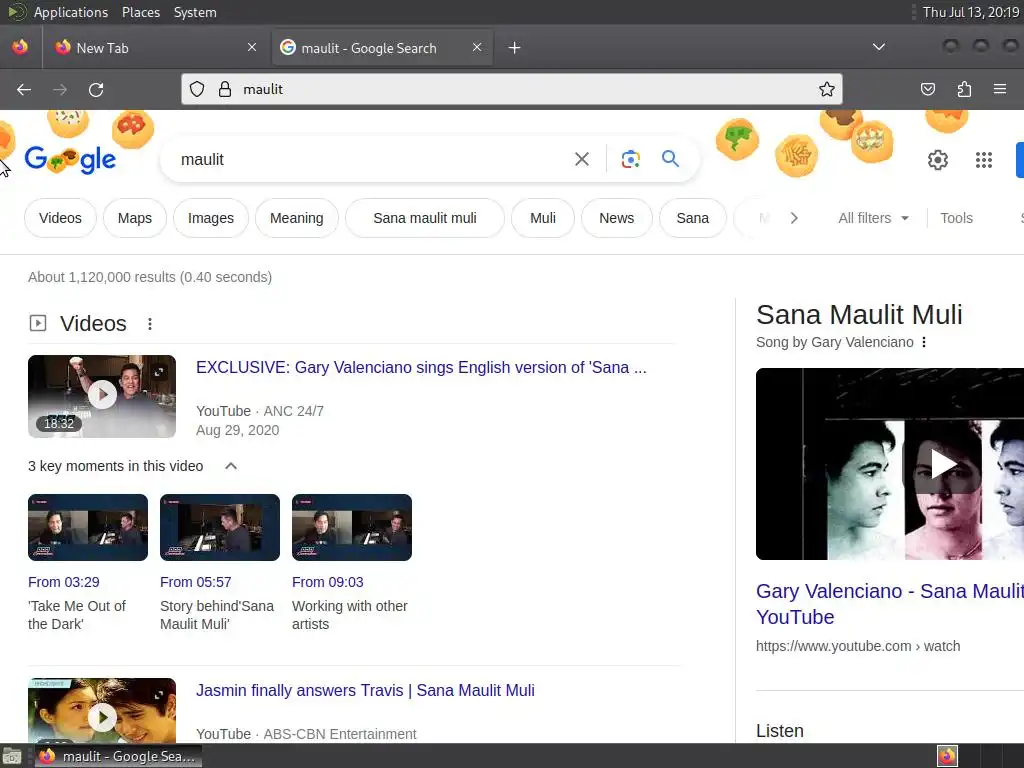Close the New Tab tab
Viewport: 1024px width, 768px height.
[252, 47]
